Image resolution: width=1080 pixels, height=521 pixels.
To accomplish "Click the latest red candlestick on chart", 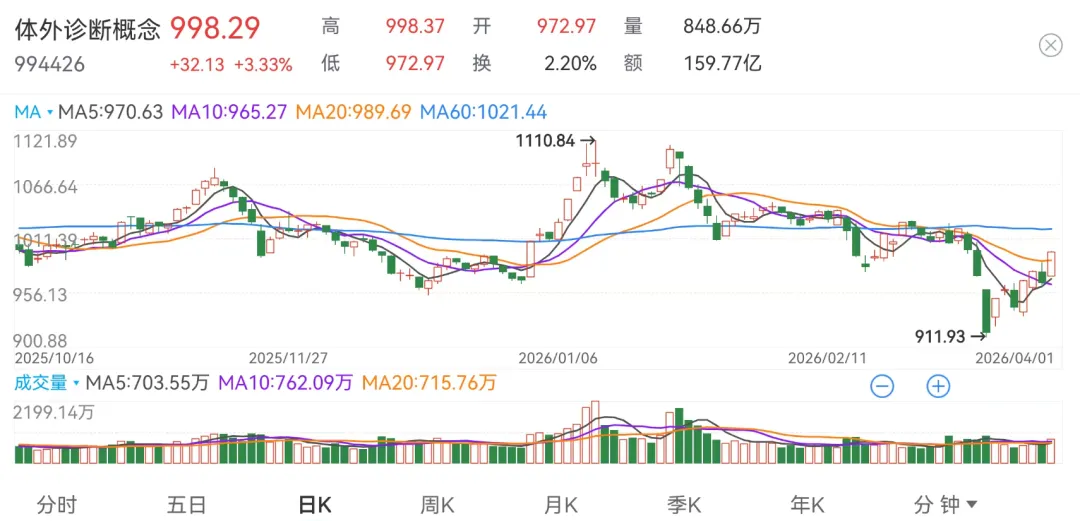I will tap(1051, 265).
